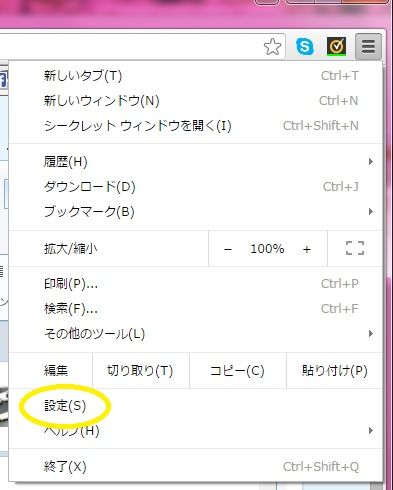
Task: Increase zoom with plus button
Action: tap(307, 249)
